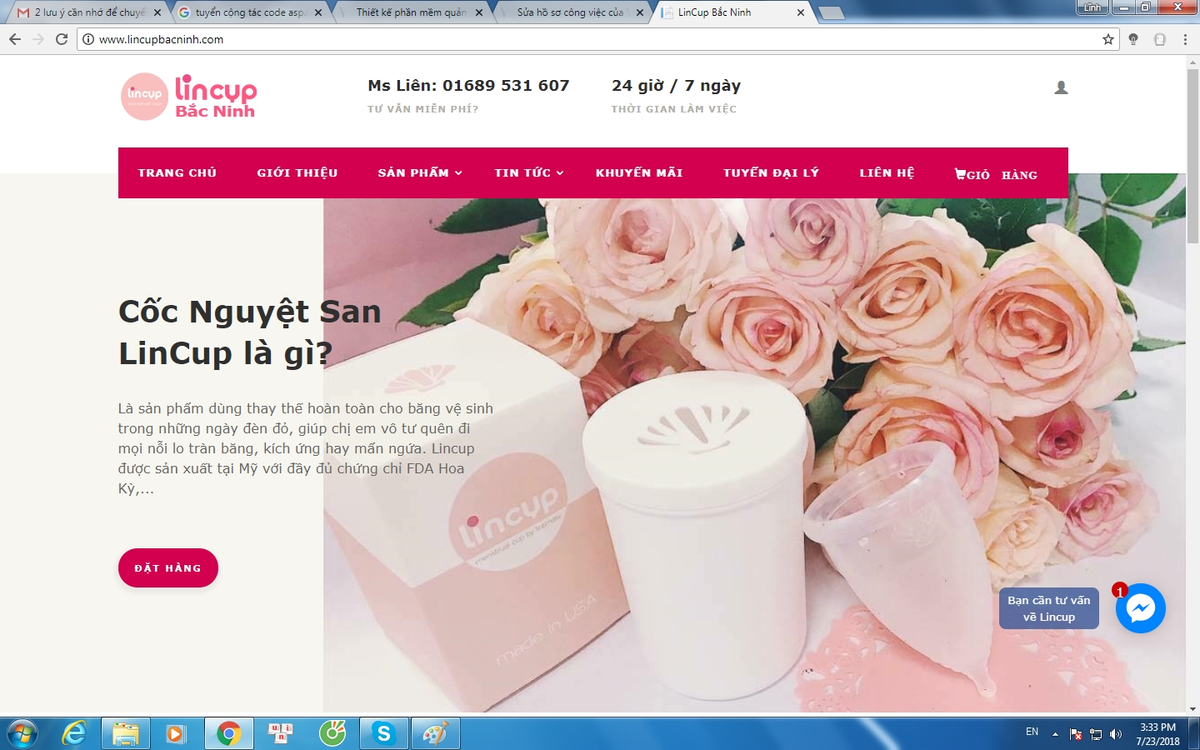
Task: Expand the SẢN PHẨM dropdown menu
Action: [420, 173]
